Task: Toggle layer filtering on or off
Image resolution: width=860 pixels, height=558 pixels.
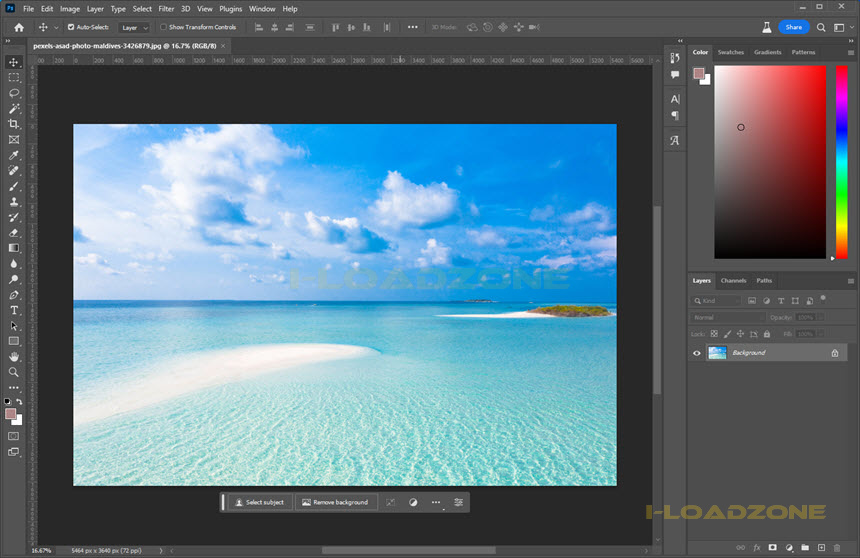Action: 823,298
